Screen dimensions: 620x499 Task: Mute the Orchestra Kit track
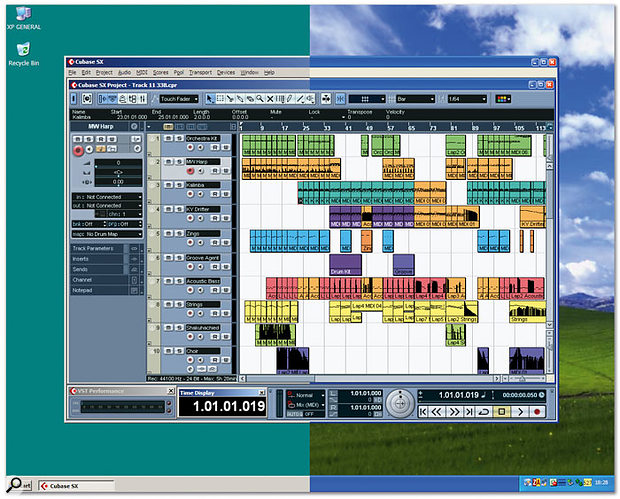tap(168, 138)
